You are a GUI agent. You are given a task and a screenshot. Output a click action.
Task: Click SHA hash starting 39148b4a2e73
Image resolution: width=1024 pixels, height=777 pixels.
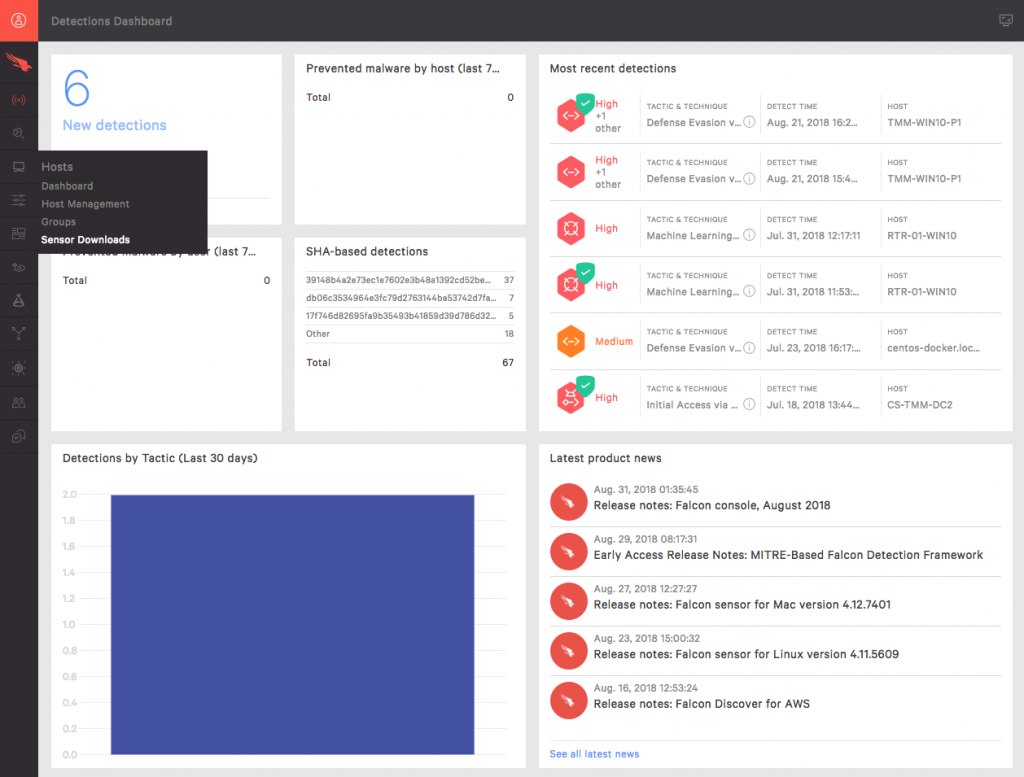pyautogui.click(x=398, y=280)
